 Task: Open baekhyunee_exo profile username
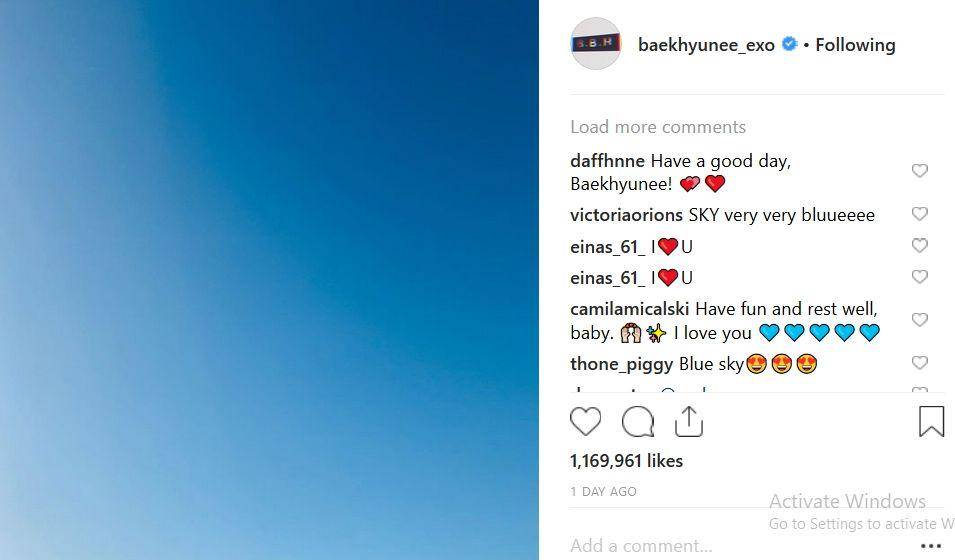tap(707, 44)
